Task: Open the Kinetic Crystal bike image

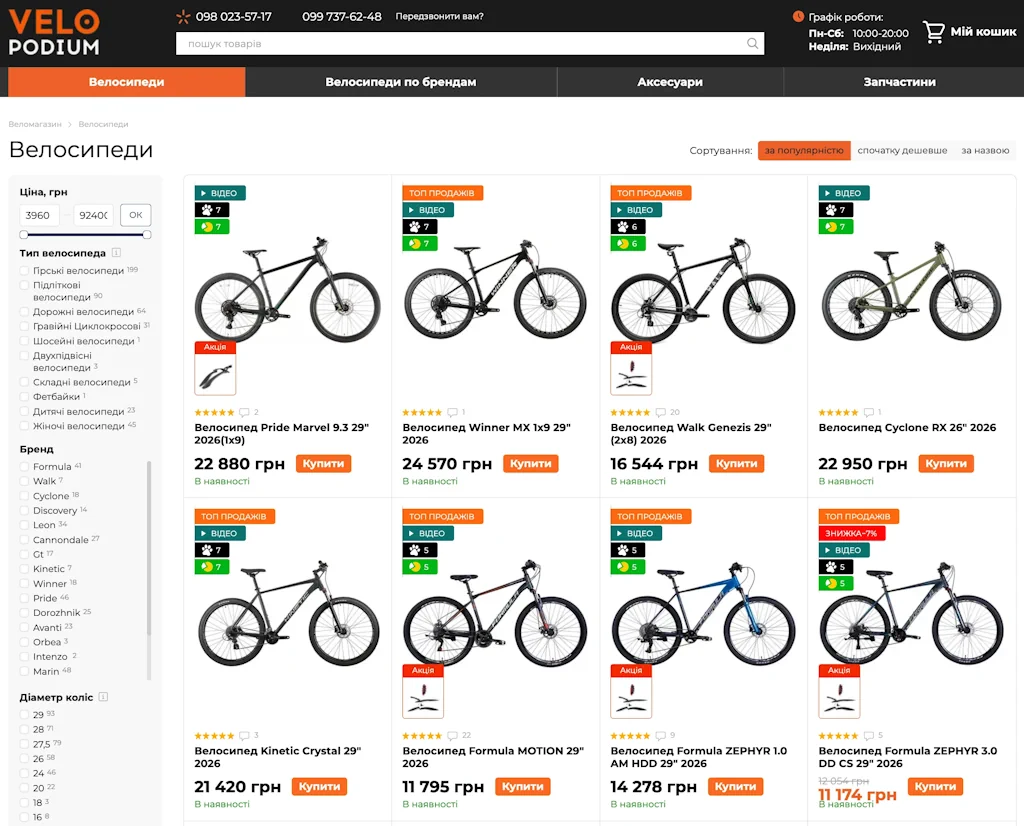Action: (x=288, y=614)
